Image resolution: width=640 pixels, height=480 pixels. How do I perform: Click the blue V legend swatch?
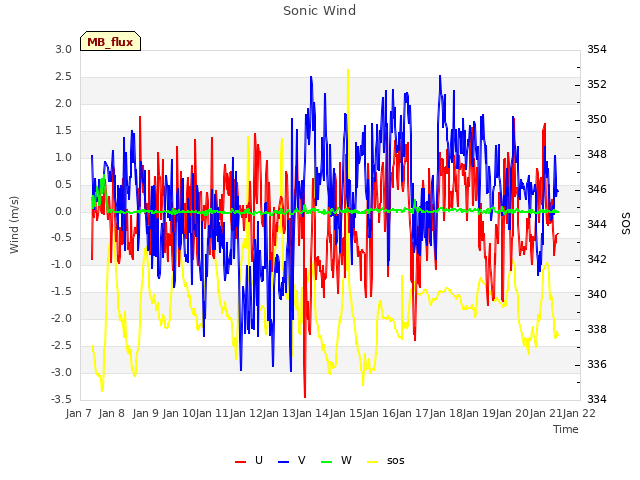(x=283, y=462)
